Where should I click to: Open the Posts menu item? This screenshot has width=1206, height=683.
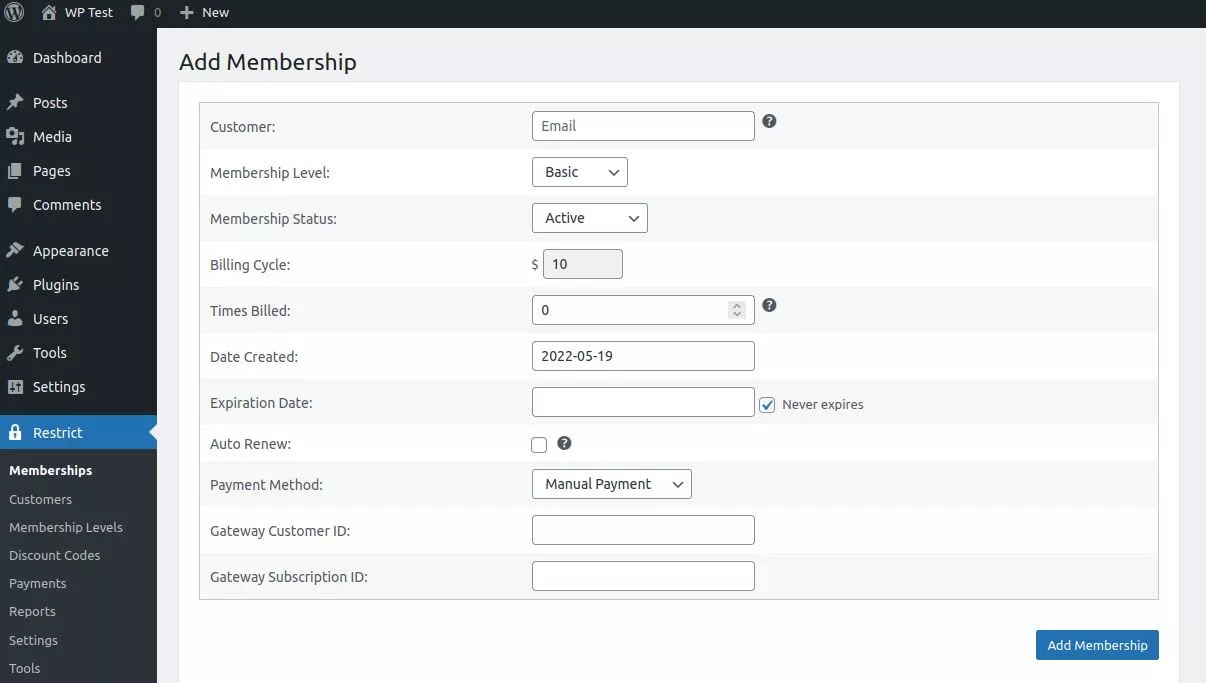[78, 103]
